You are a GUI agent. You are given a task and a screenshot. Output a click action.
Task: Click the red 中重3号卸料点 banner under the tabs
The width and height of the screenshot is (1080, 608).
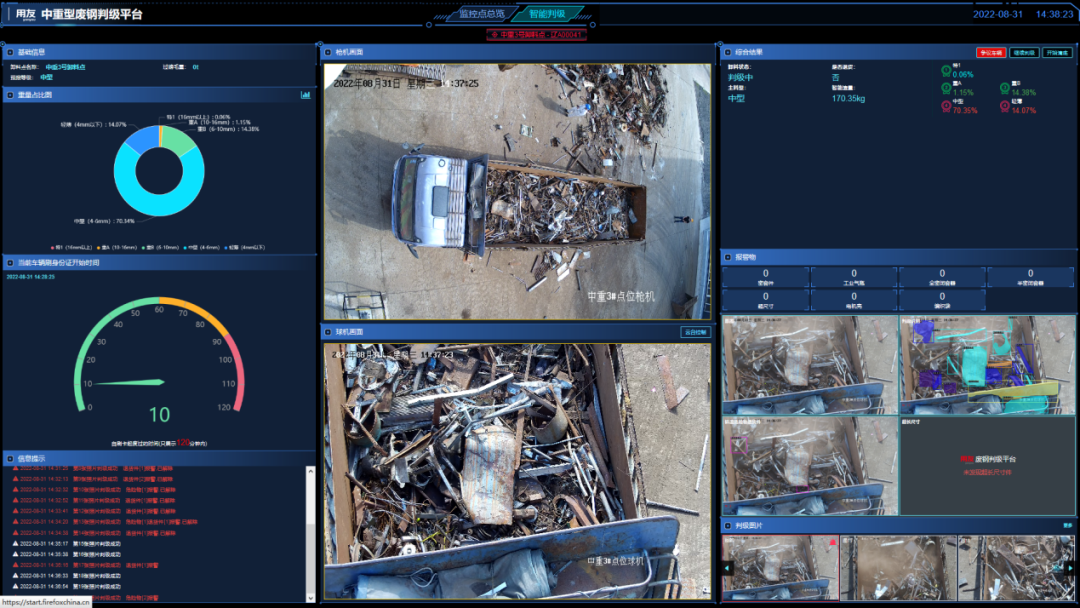click(537, 34)
